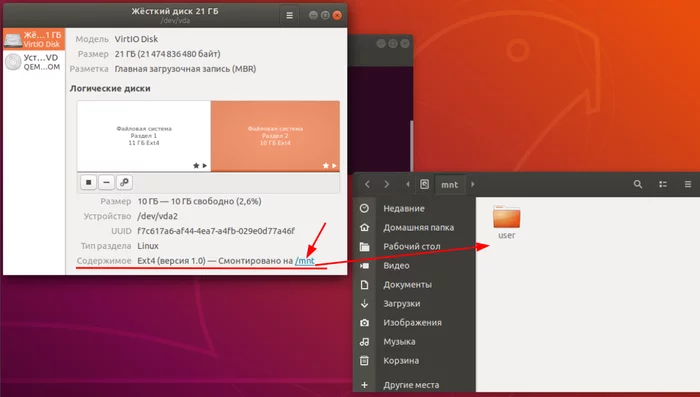Screen dimensions: 700x397
Task: Click partition type value Linux
Action: (148, 246)
